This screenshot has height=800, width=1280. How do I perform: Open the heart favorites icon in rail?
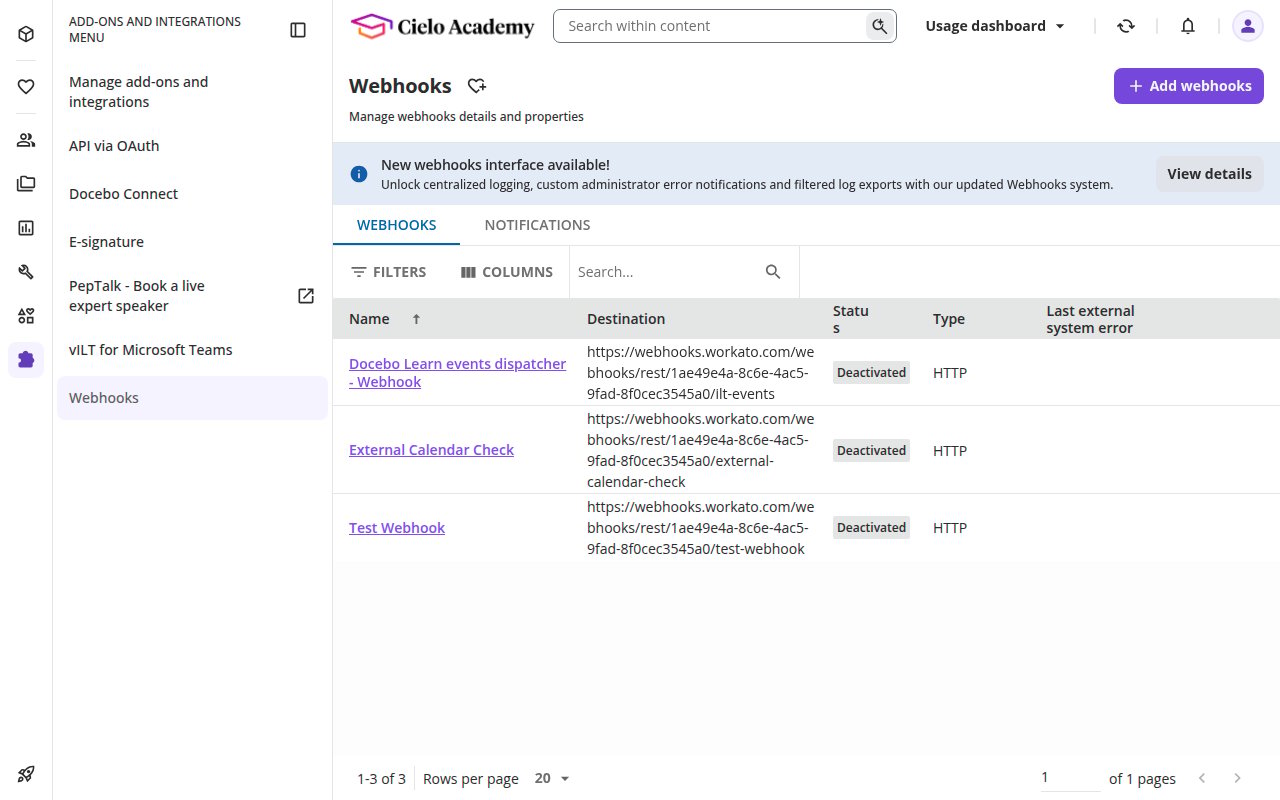(26, 87)
